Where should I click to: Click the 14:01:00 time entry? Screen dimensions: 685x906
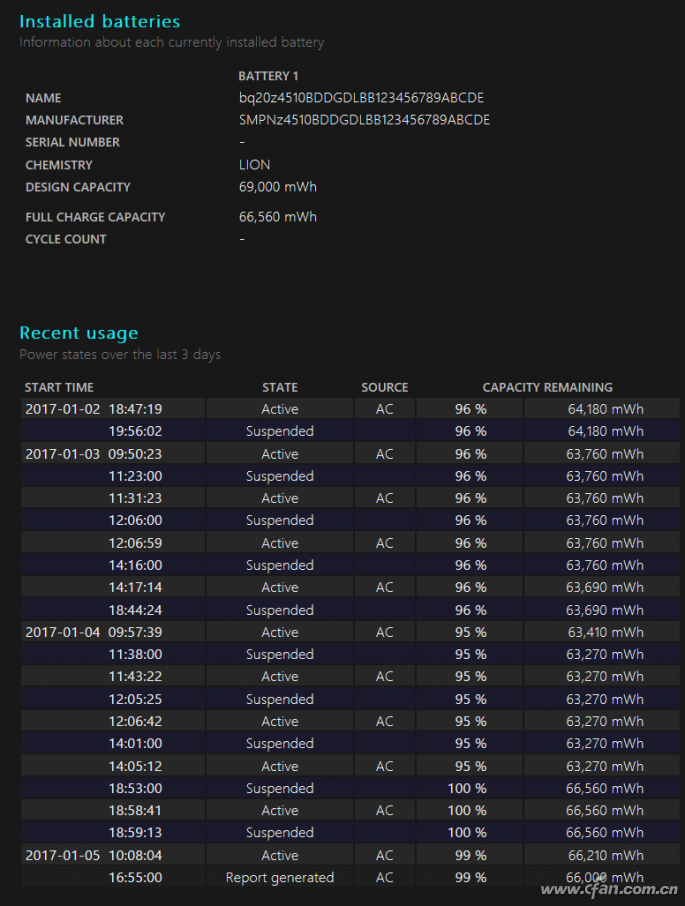(x=135, y=743)
